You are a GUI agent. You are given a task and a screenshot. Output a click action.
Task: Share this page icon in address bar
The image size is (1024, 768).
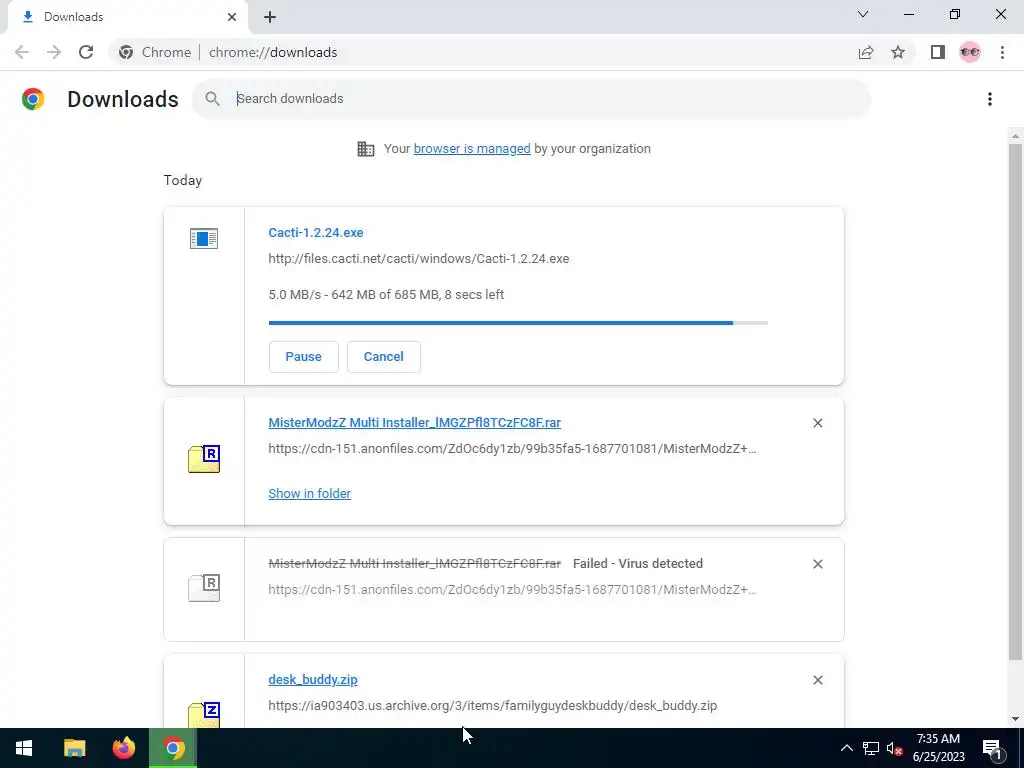coord(866,52)
